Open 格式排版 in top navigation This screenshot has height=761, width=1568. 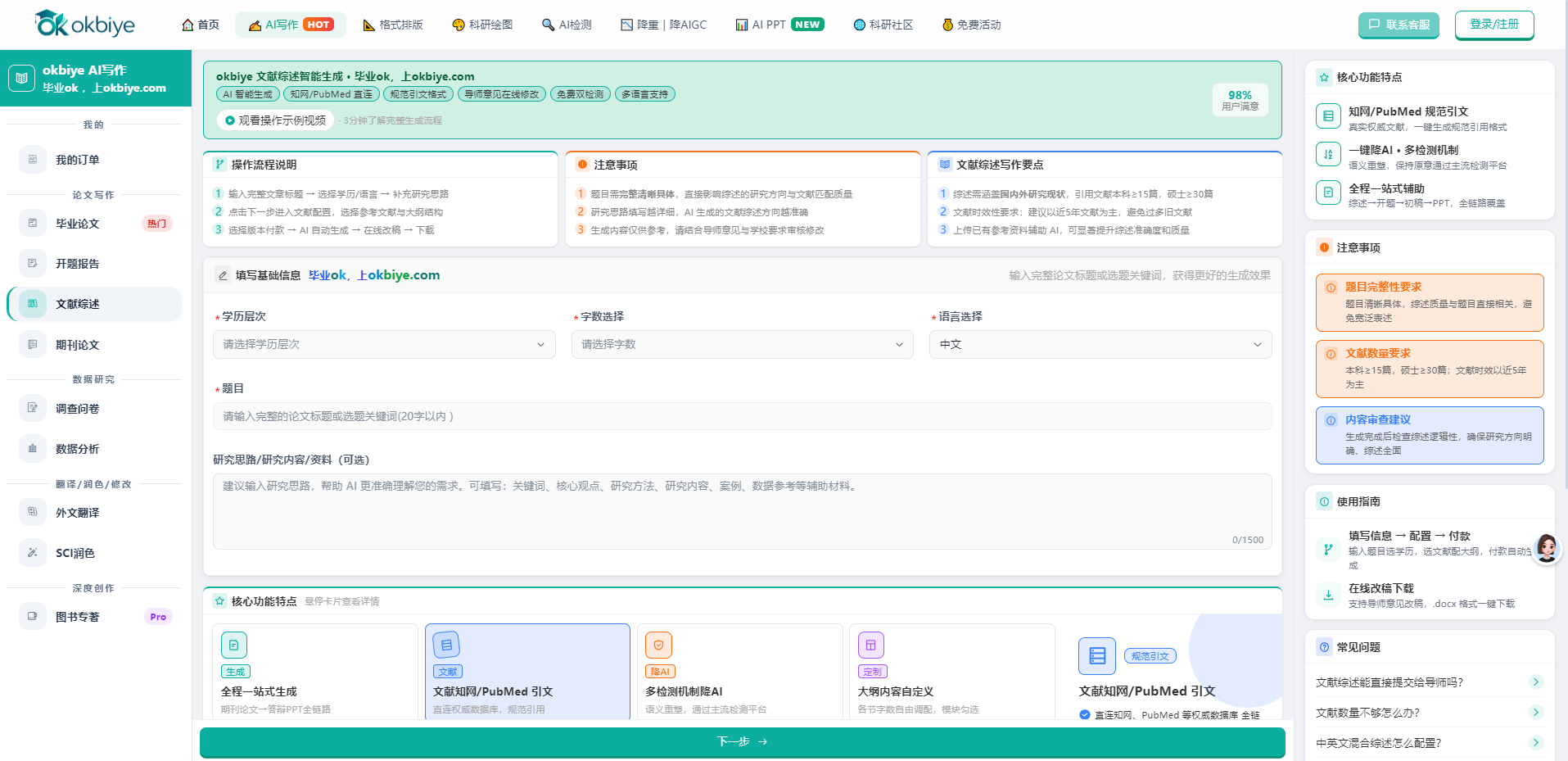pos(393,25)
